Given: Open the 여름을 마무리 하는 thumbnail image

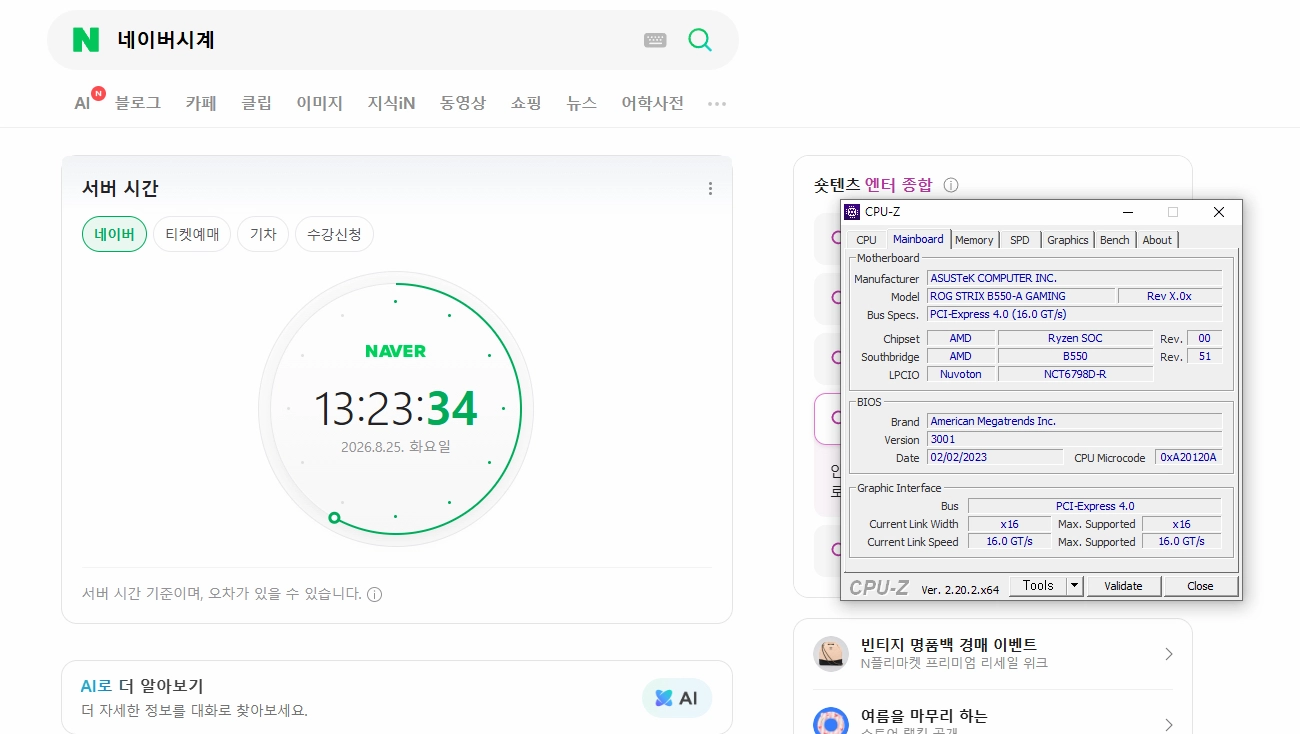Looking at the screenshot, I should 831,722.
